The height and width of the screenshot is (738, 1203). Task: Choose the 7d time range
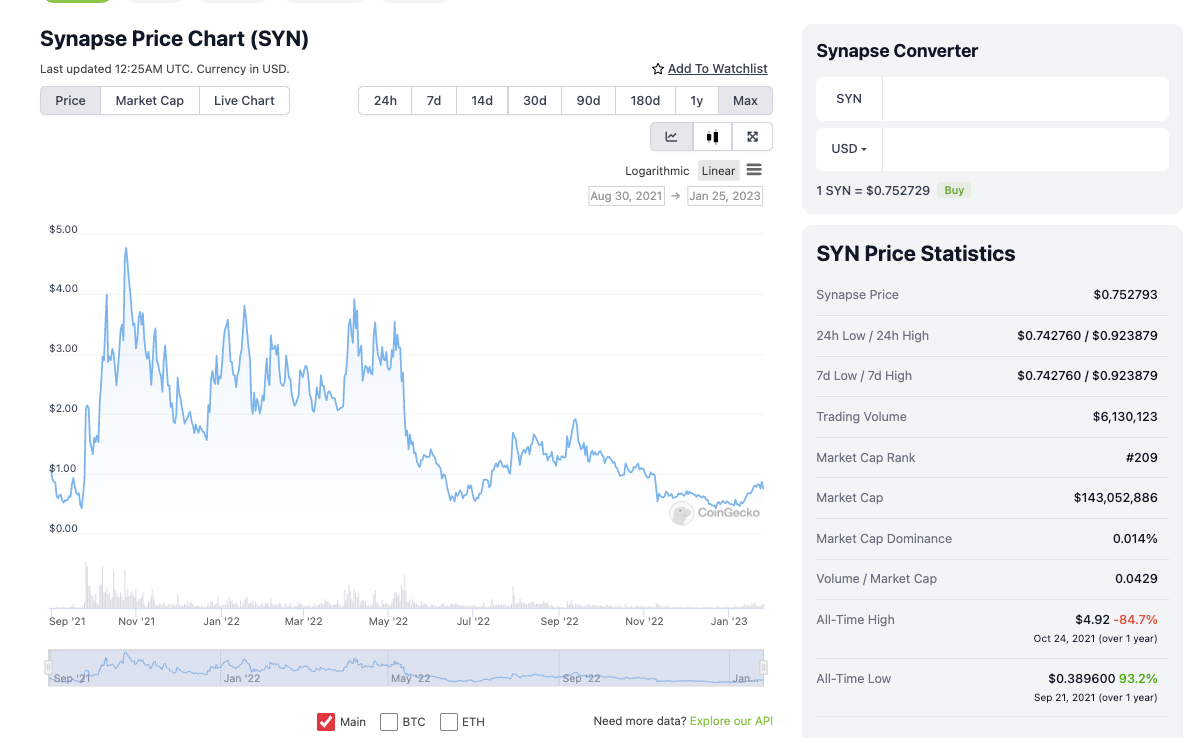(x=434, y=101)
